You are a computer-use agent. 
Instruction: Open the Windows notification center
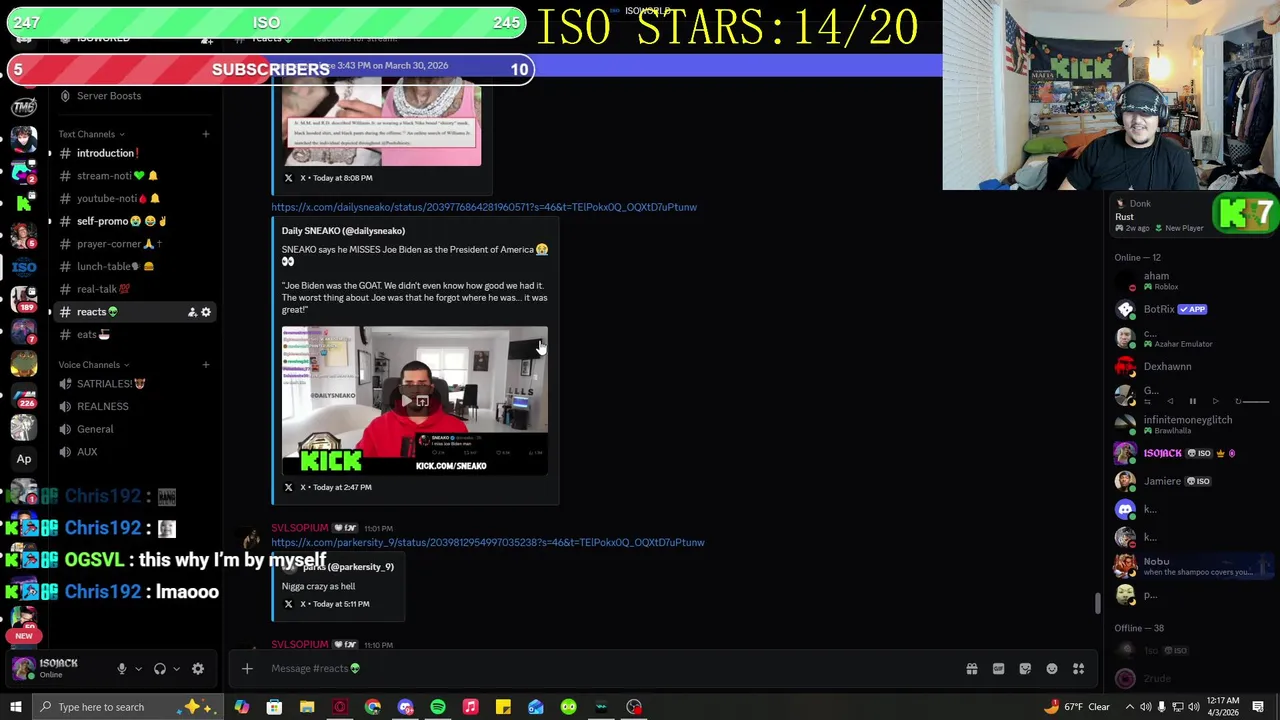[1258, 707]
